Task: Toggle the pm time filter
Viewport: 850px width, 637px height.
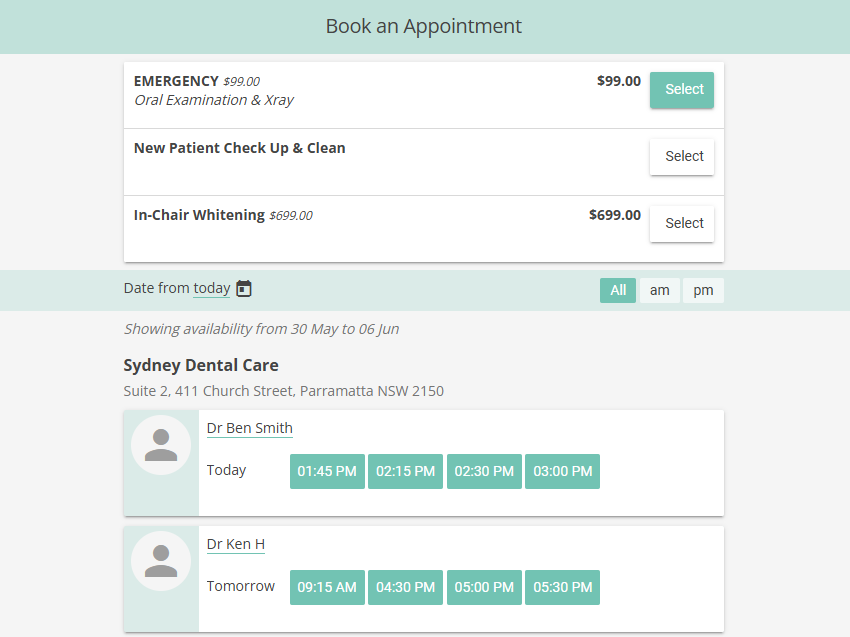Action: click(703, 290)
